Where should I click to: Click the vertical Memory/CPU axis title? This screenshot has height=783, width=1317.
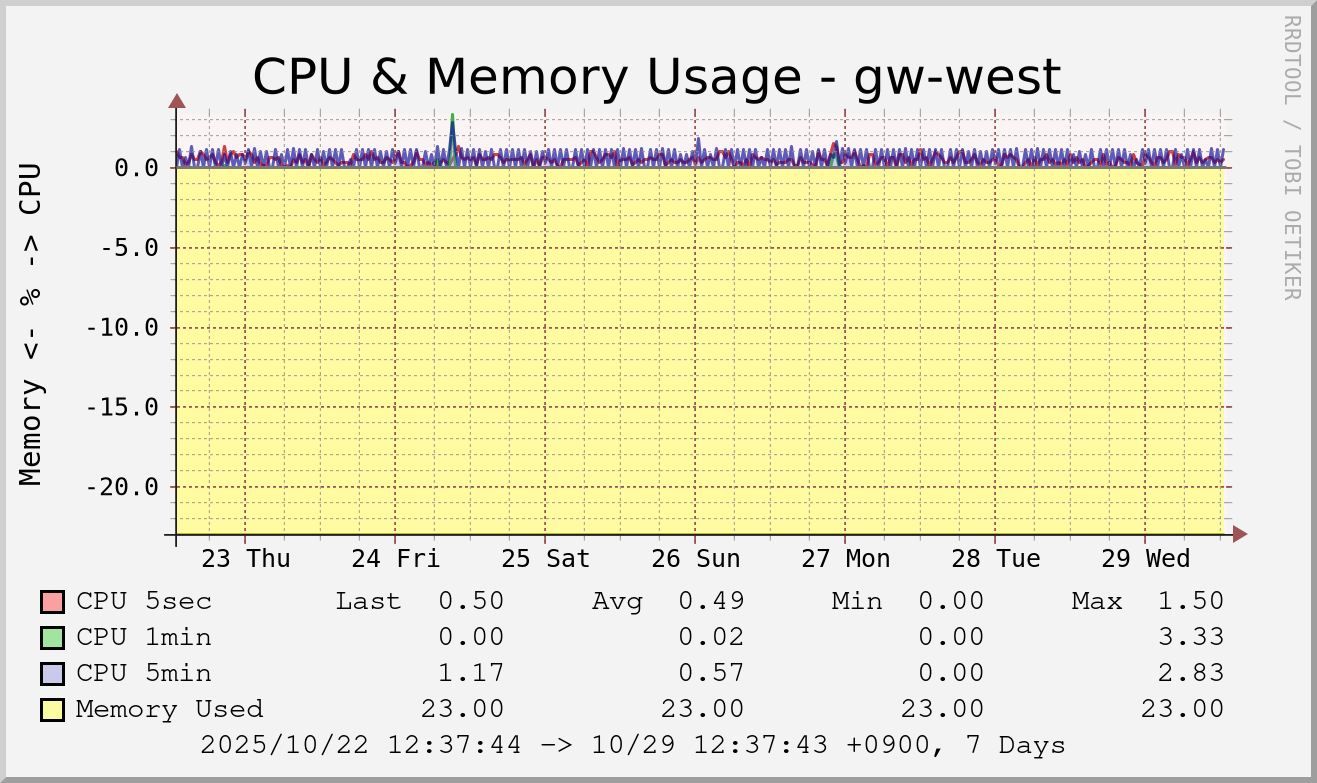pos(31,323)
